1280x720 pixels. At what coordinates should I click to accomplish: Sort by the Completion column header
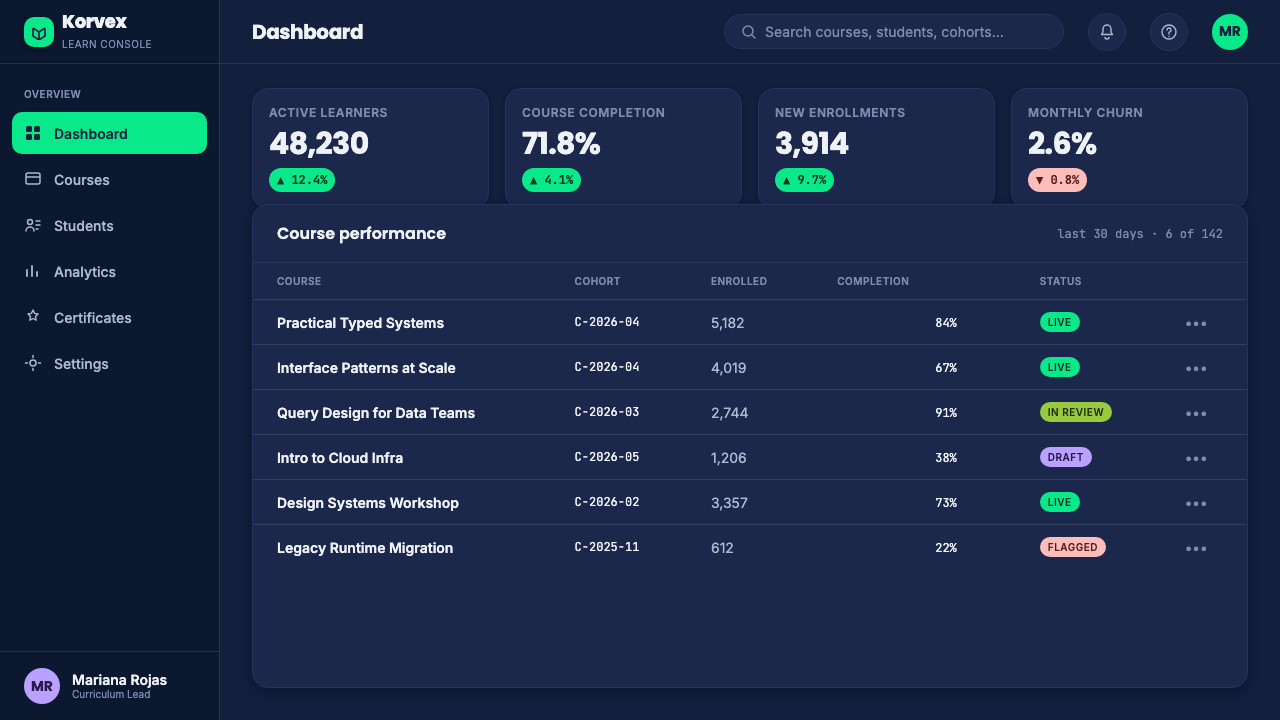[x=873, y=281]
